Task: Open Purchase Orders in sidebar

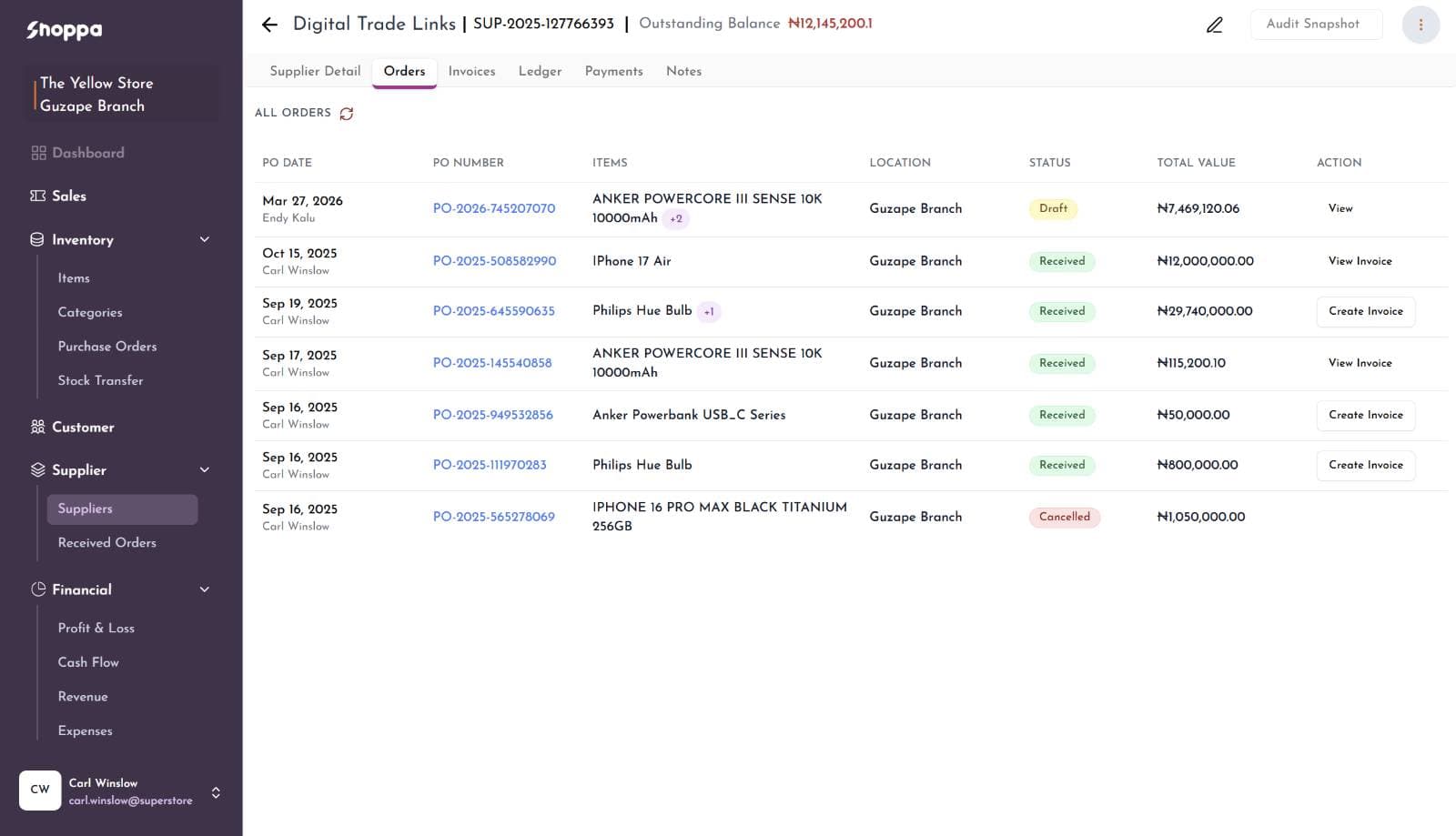Action: point(107,347)
